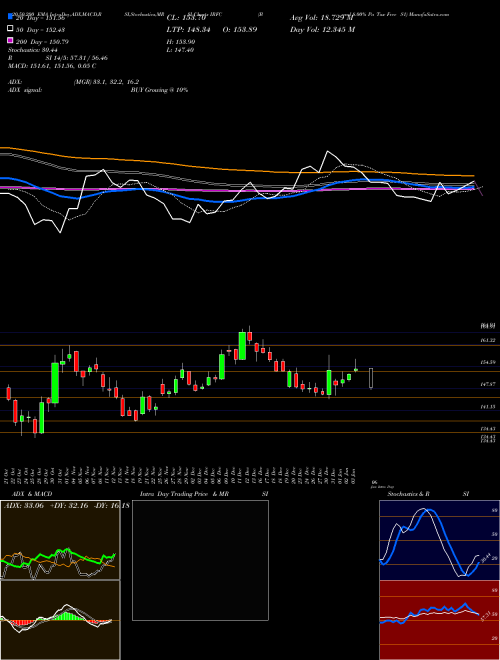Select the "50 Day = 152.48" legend text

pos(41,29)
